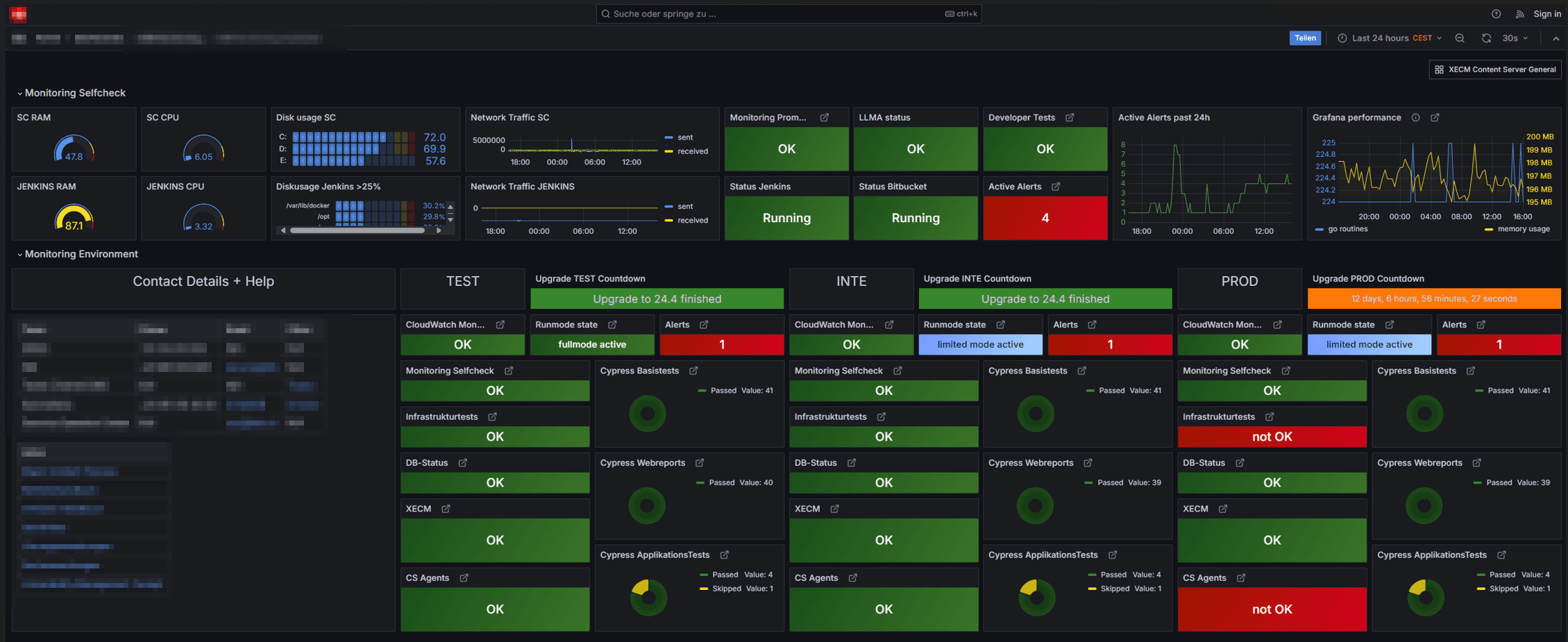Click the red Active Alerts value 4
Image resolution: width=1568 pixels, height=642 pixels.
click(x=1045, y=218)
